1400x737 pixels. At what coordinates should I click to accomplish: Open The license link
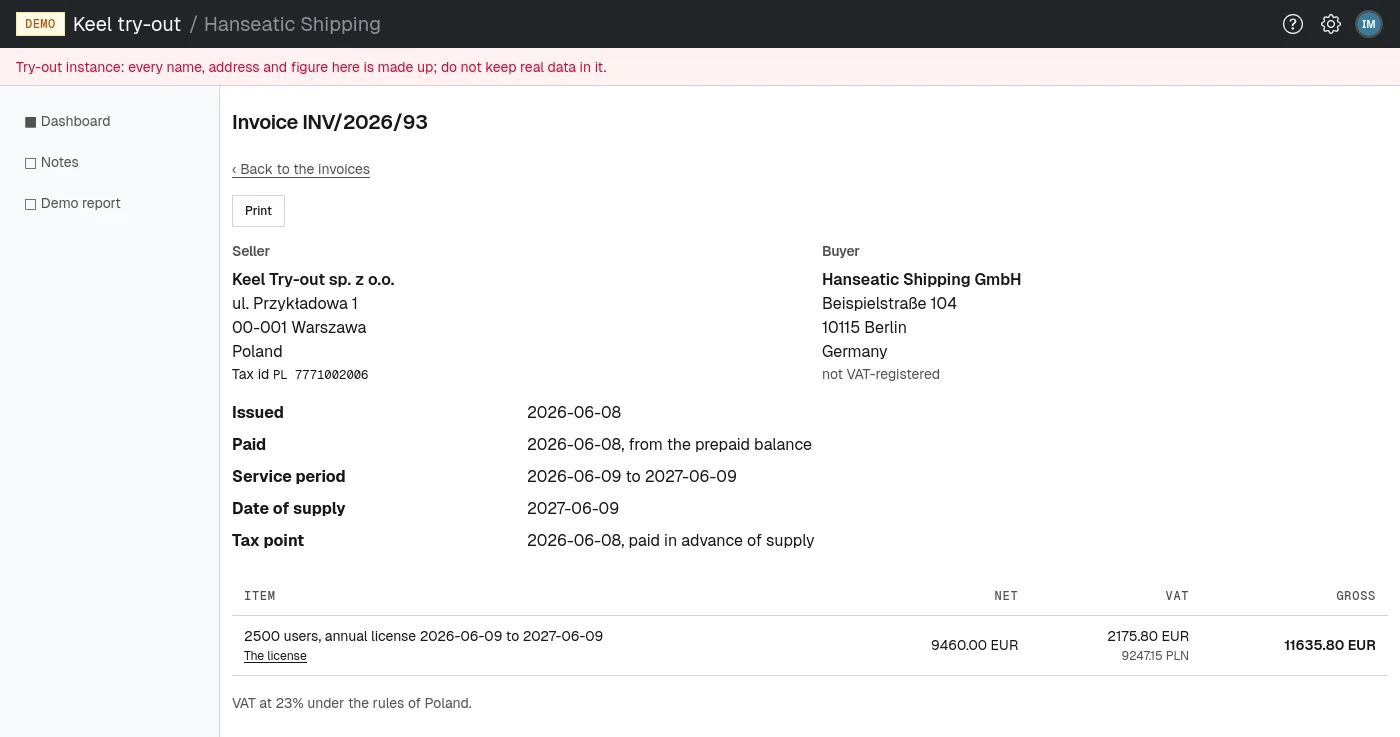point(275,656)
